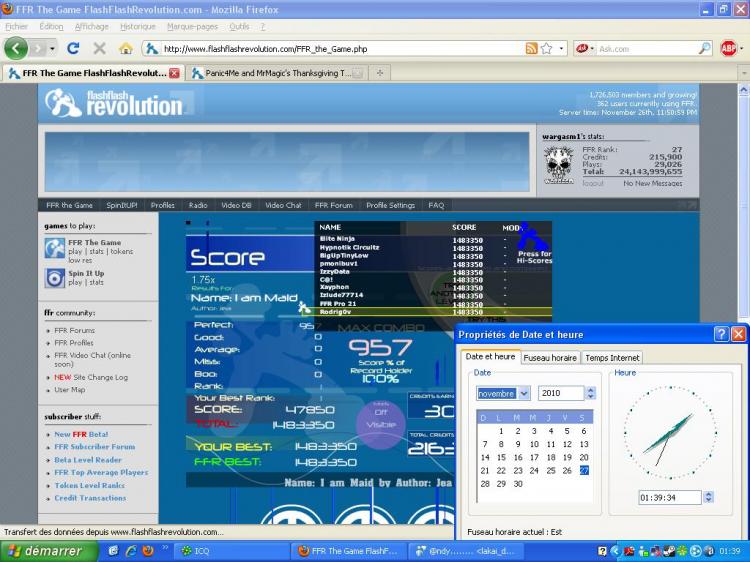The image size is (750, 562).
Task: Click the Adblock Plus ABP icon
Action: click(x=728, y=48)
